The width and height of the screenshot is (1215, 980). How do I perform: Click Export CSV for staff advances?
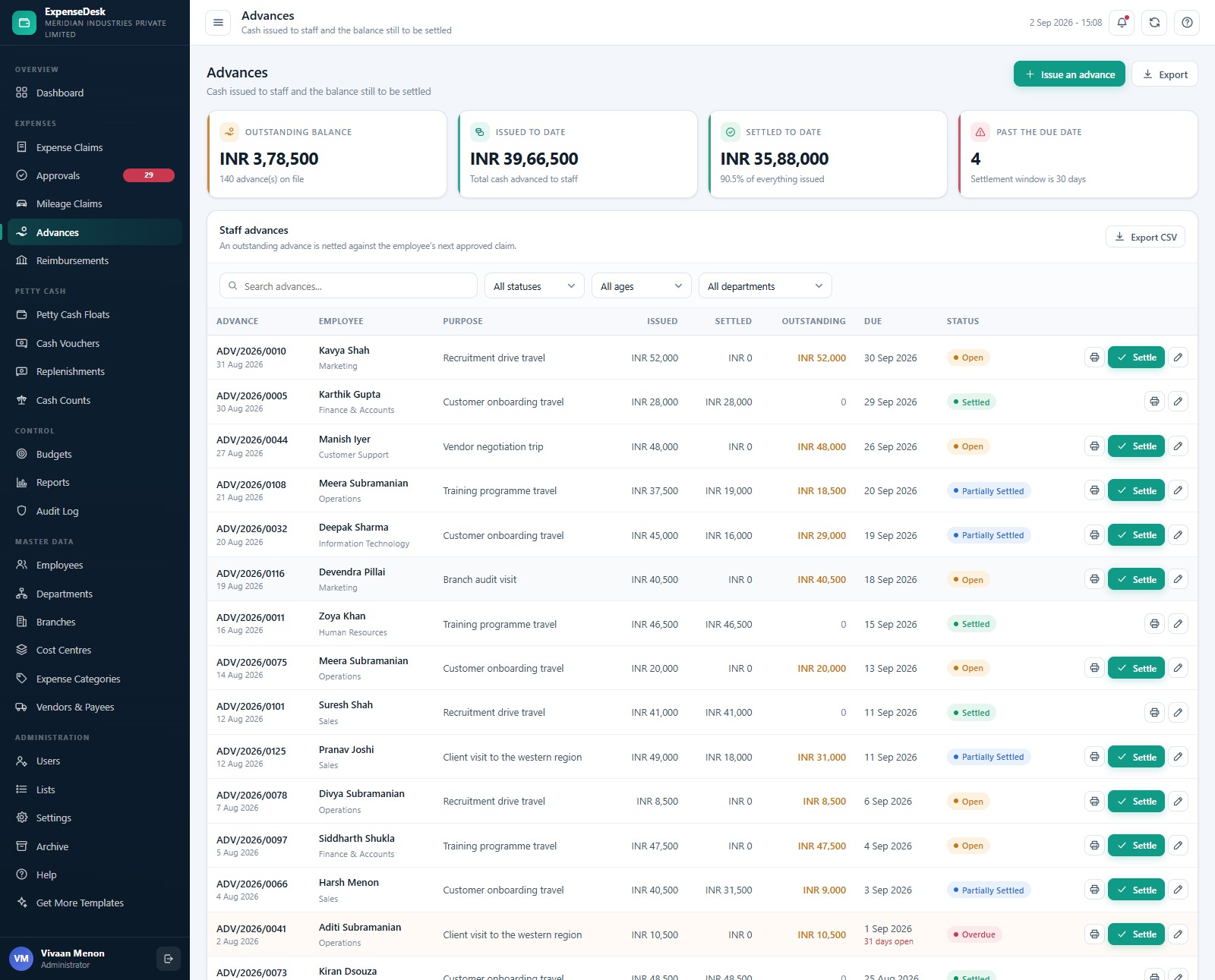[1145, 237]
